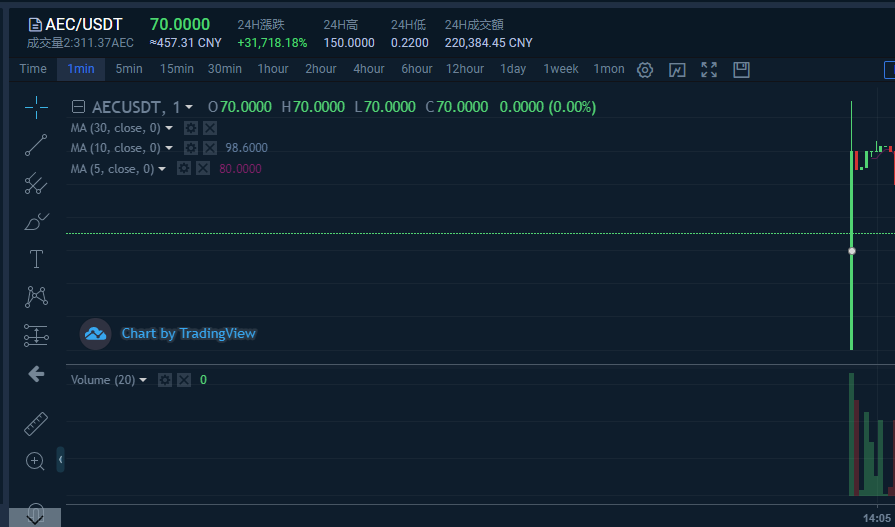
Task: Switch to the 1day timeframe
Action: 513,69
